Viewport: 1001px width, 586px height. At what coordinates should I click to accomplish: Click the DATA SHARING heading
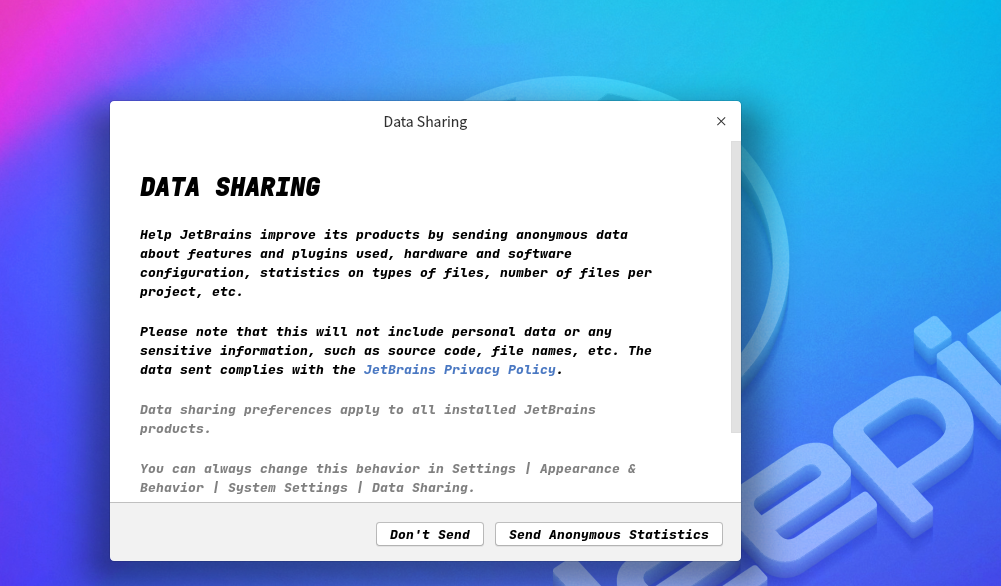(230, 188)
